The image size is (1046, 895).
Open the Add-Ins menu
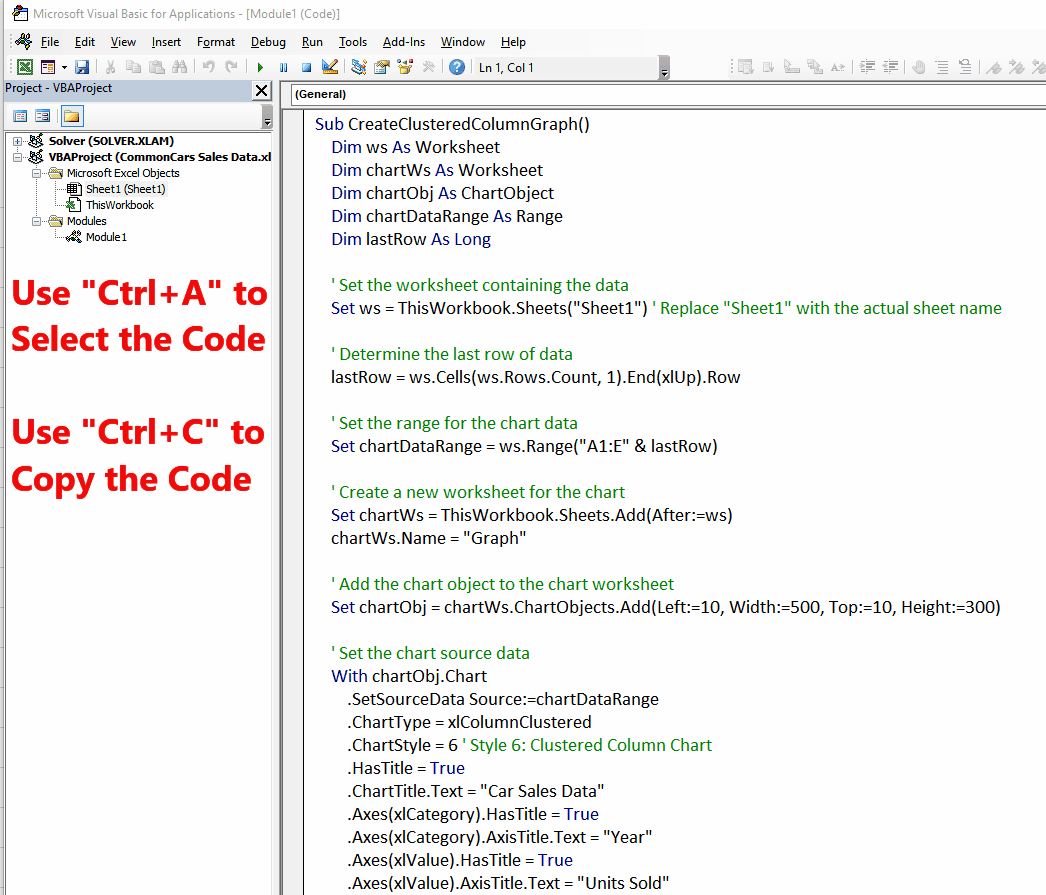pyautogui.click(x=404, y=42)
